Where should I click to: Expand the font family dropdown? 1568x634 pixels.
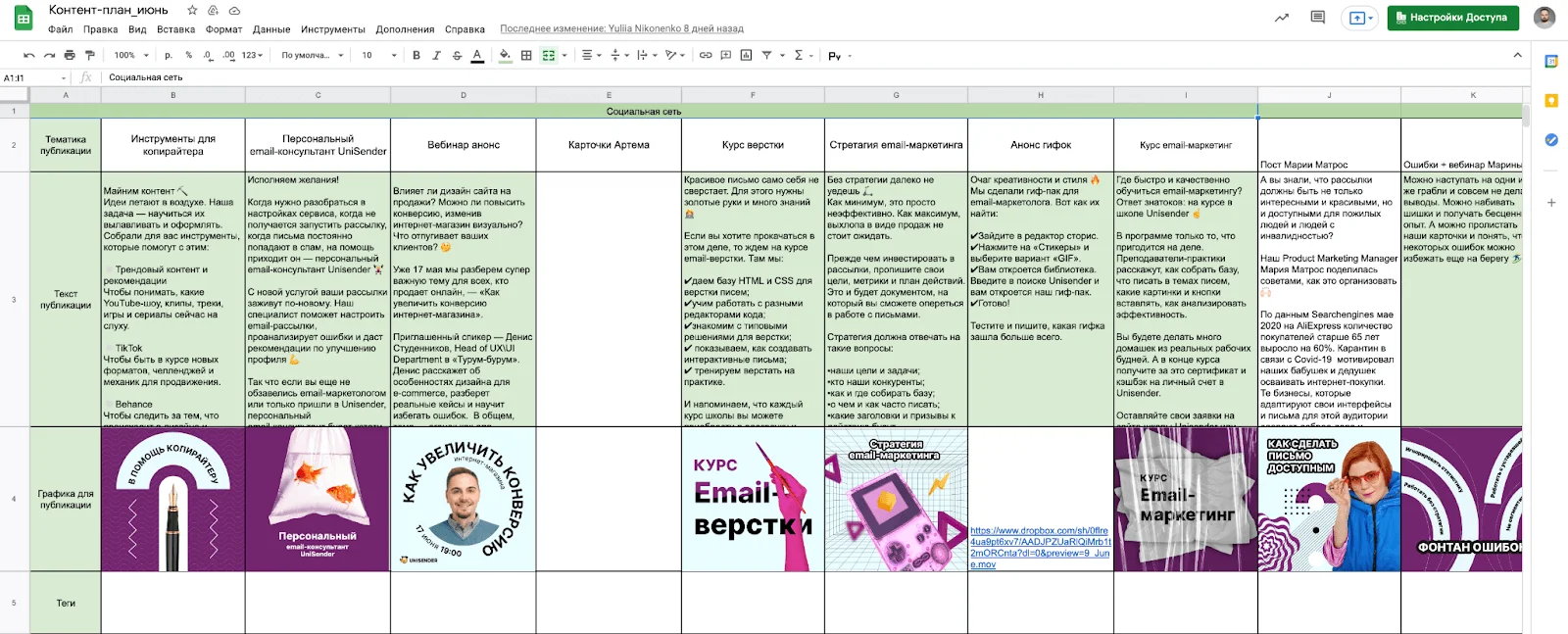click(x=313, y=56)
